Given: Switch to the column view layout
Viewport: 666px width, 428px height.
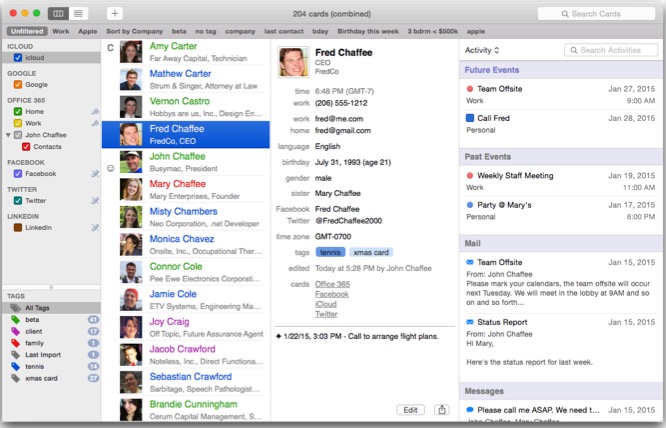Looking at the screenshot, I should click(x=58, y=14).
